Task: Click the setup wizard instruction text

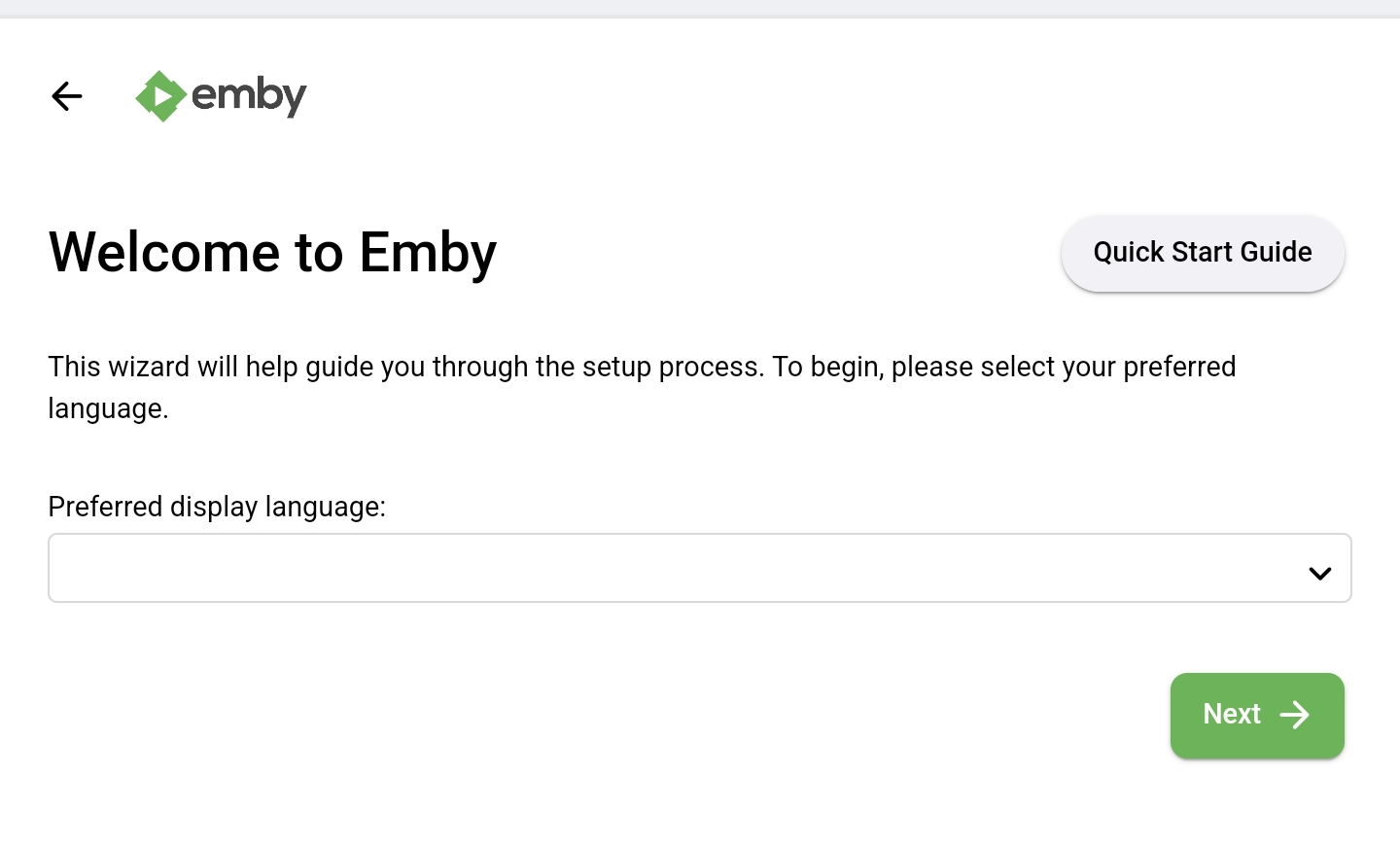Action: click(642, 387)
